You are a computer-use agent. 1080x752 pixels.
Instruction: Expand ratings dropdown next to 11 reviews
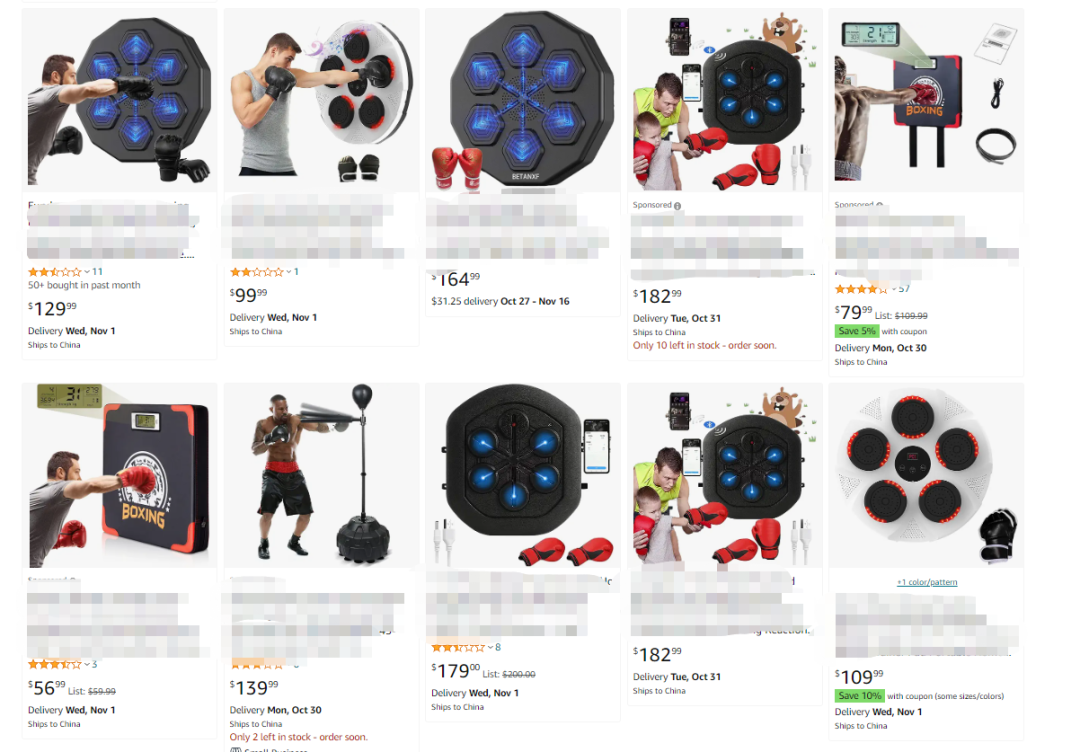tap(87, 272)
